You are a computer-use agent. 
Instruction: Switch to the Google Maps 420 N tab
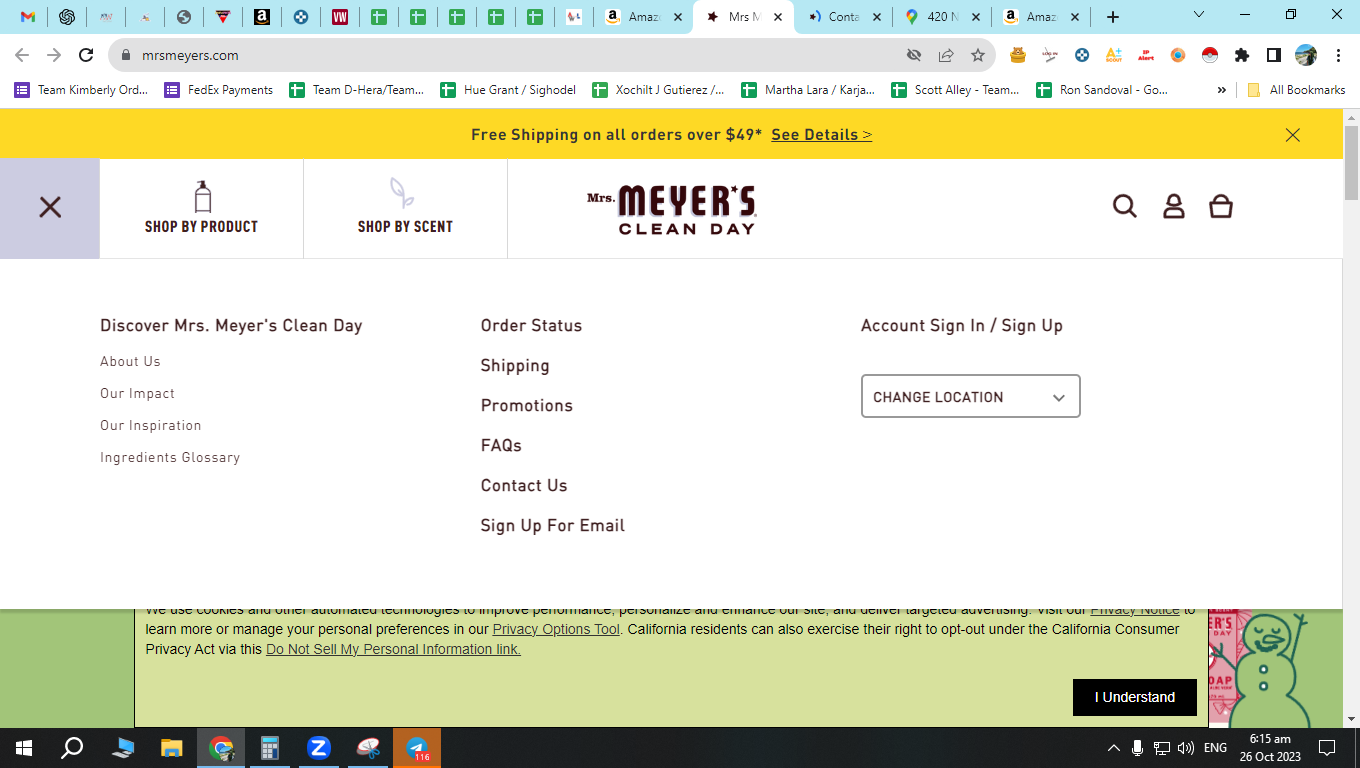(x=940, y=17)
